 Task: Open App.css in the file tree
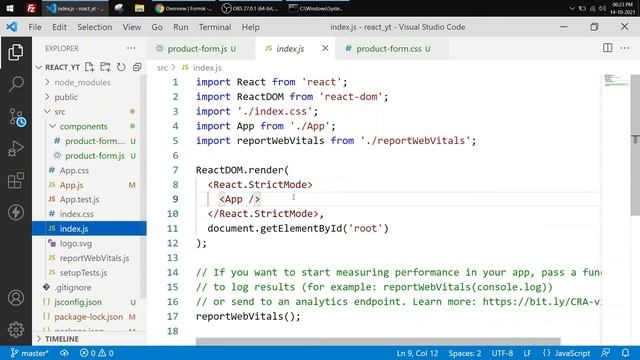74,170
